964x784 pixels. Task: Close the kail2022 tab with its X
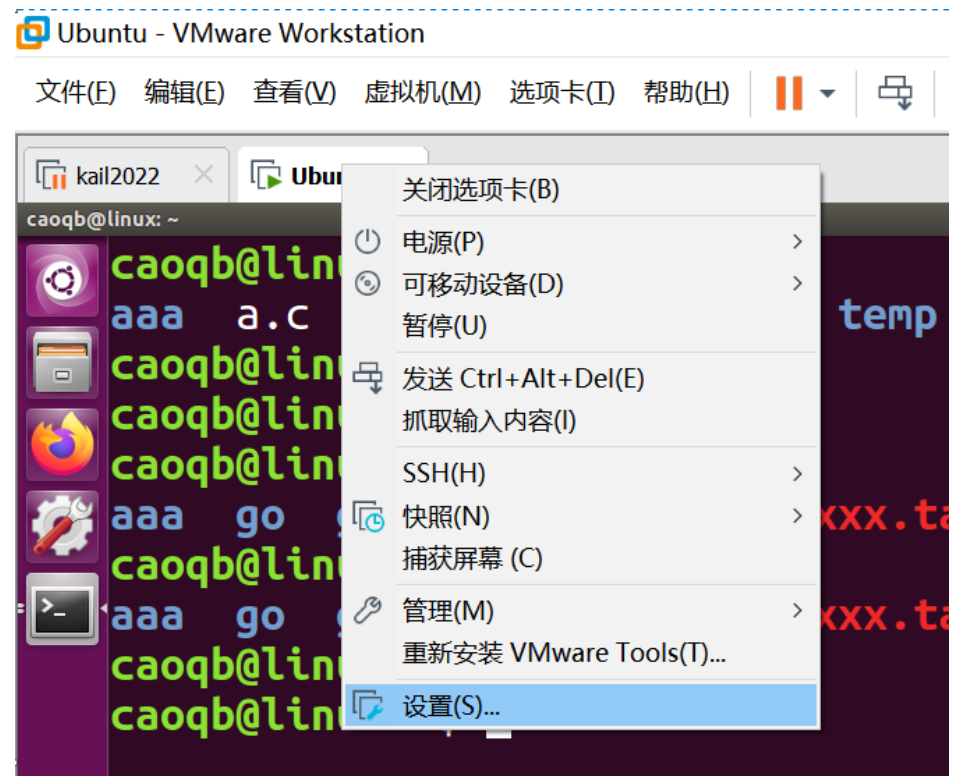pos(204,173)
